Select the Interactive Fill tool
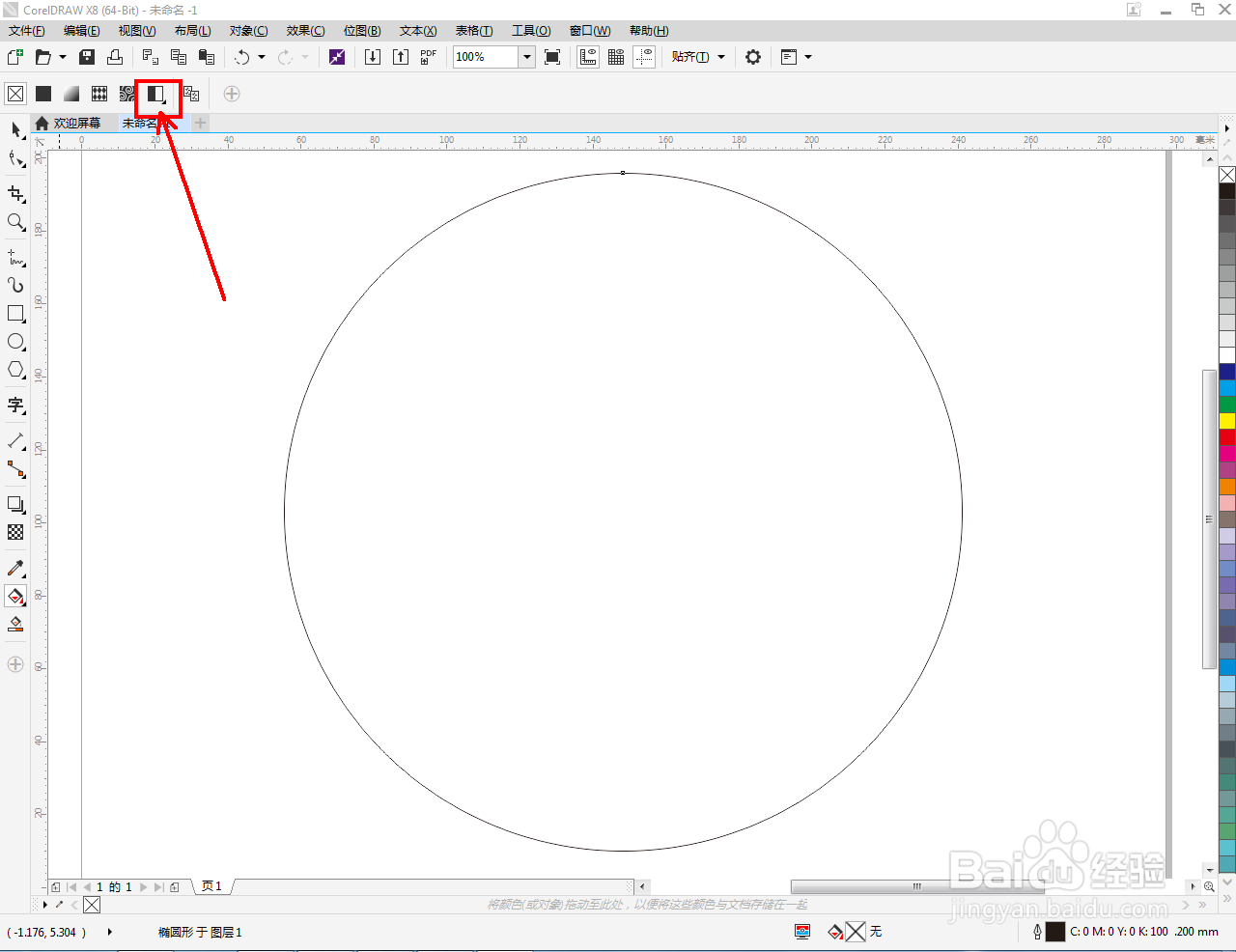1236x952 pixels. (x=15, y=597)
